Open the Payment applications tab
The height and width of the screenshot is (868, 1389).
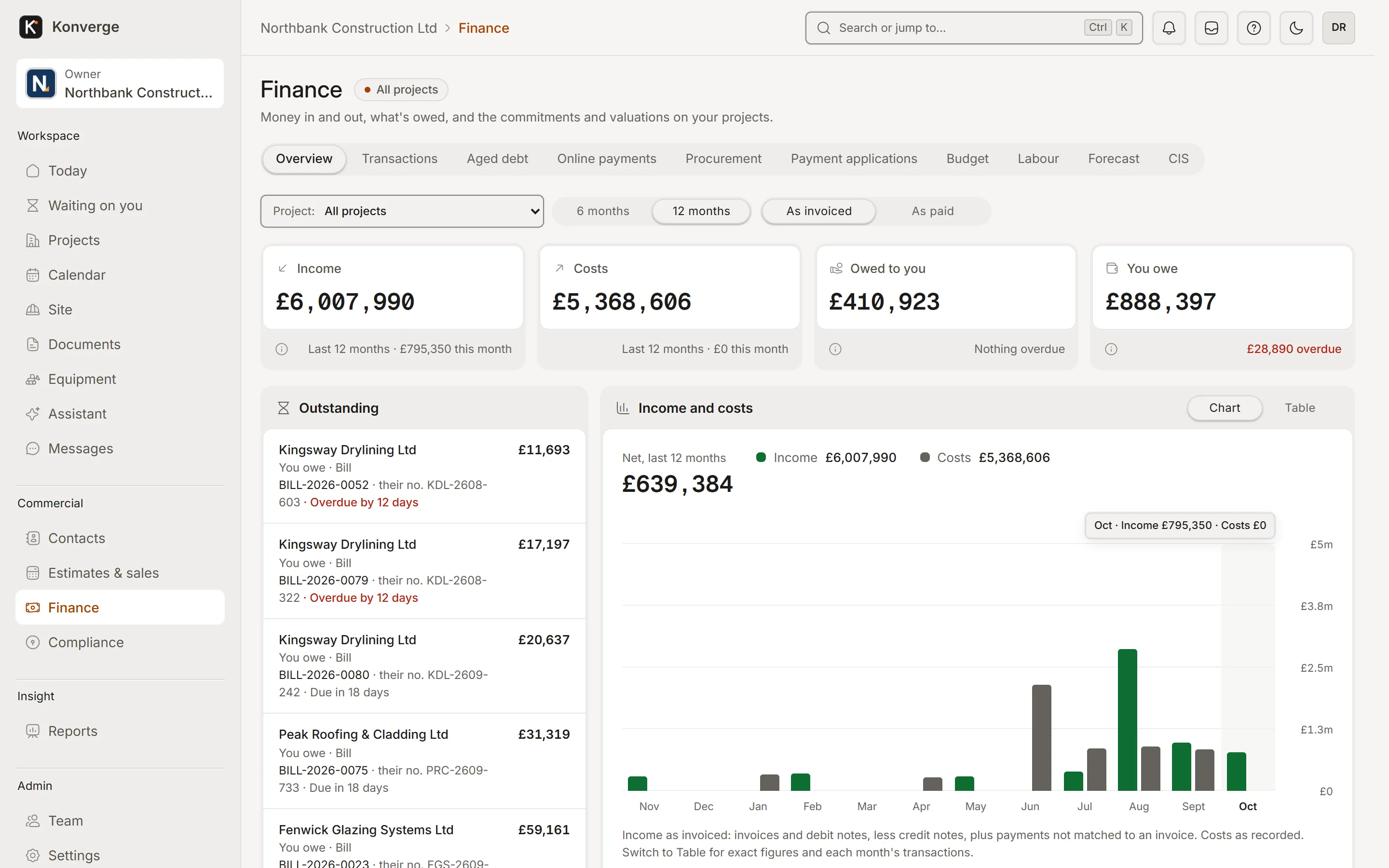[x=854, y=159]
